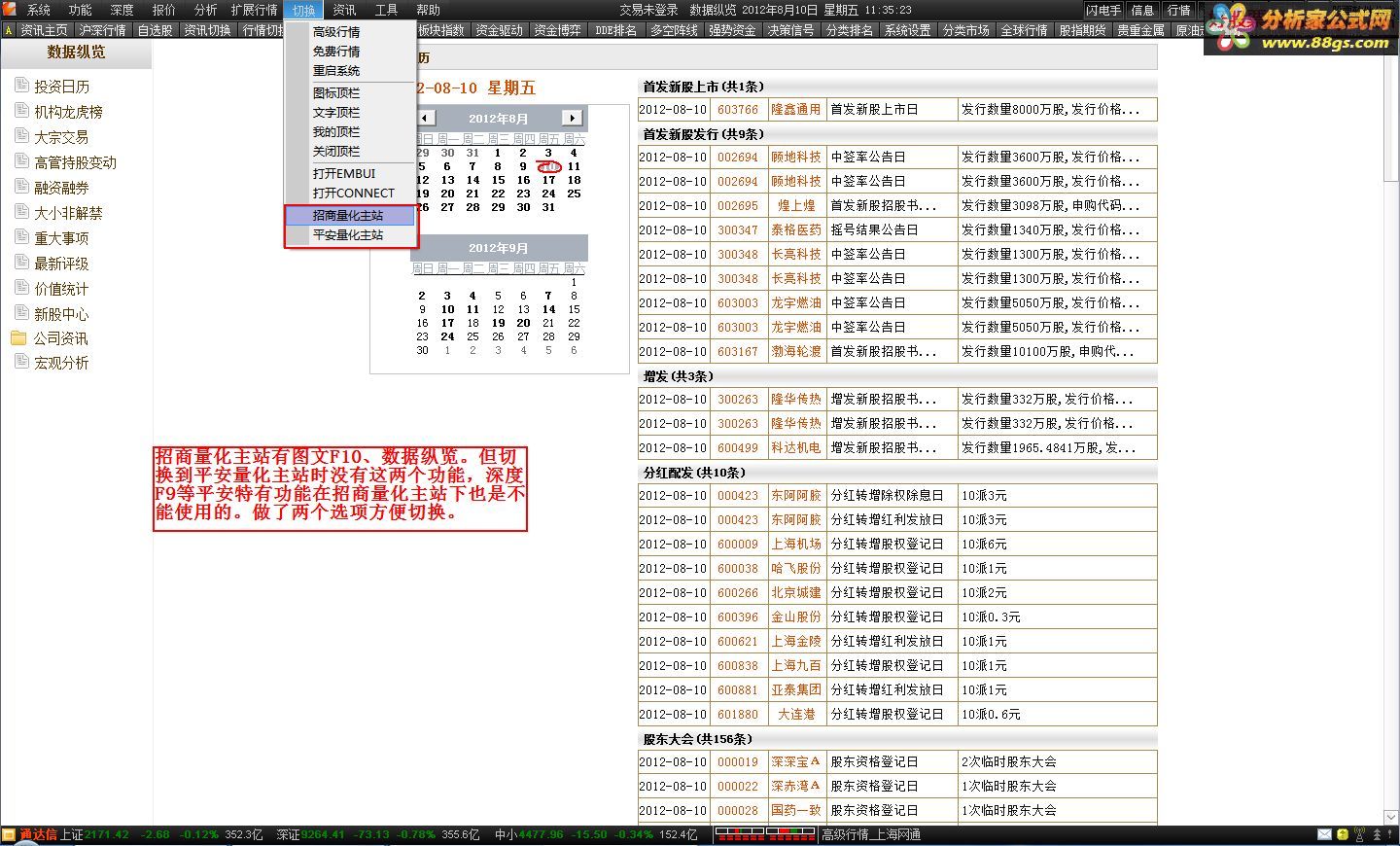Click the TDX app logo icon
The height and width of the screenshot is (846, 1400).
tap(9, 9)
